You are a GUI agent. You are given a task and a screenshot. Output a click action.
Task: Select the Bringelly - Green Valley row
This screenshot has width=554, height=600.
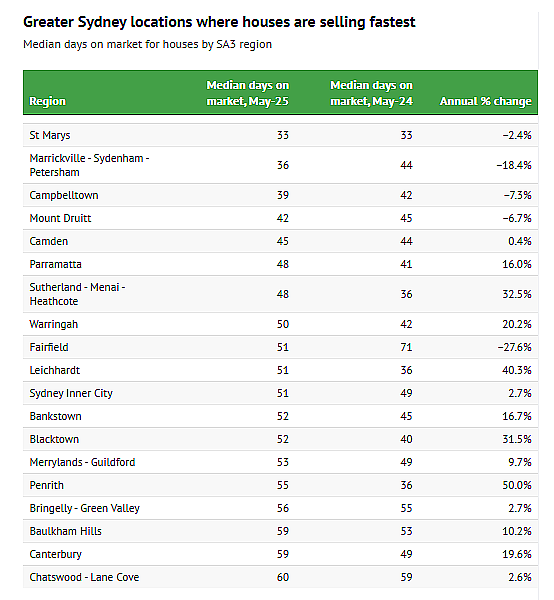point(280,508)
